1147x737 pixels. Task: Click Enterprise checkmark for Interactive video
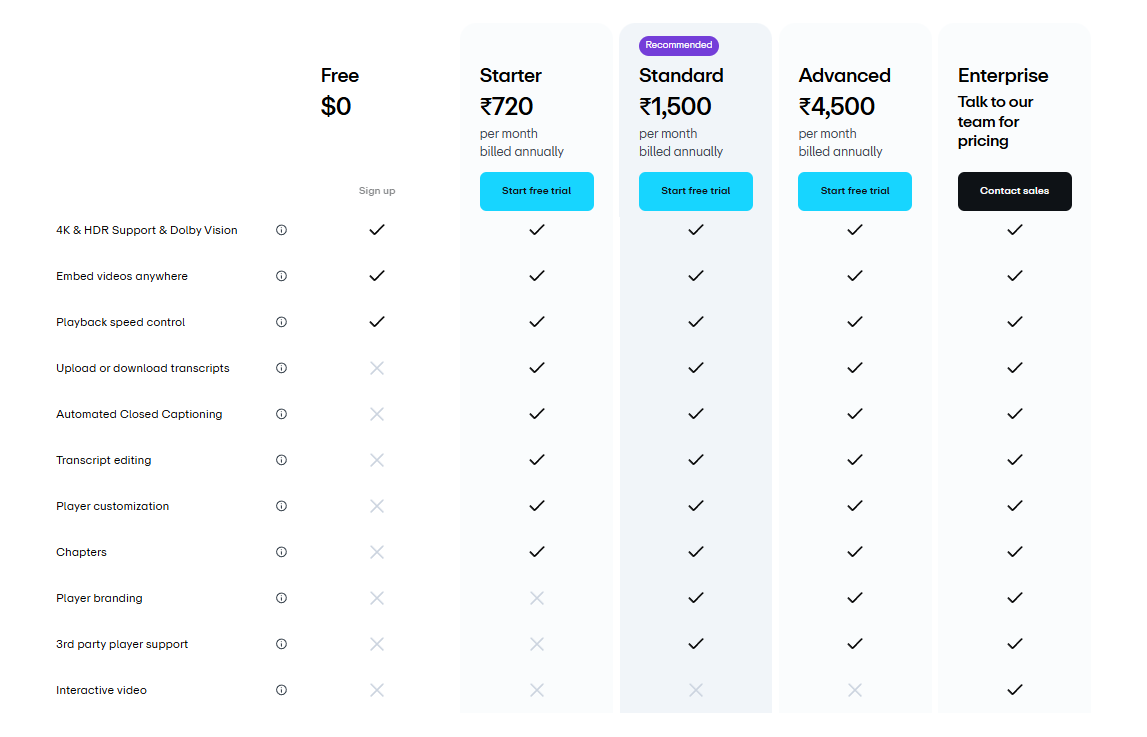tap(1015, 690)
